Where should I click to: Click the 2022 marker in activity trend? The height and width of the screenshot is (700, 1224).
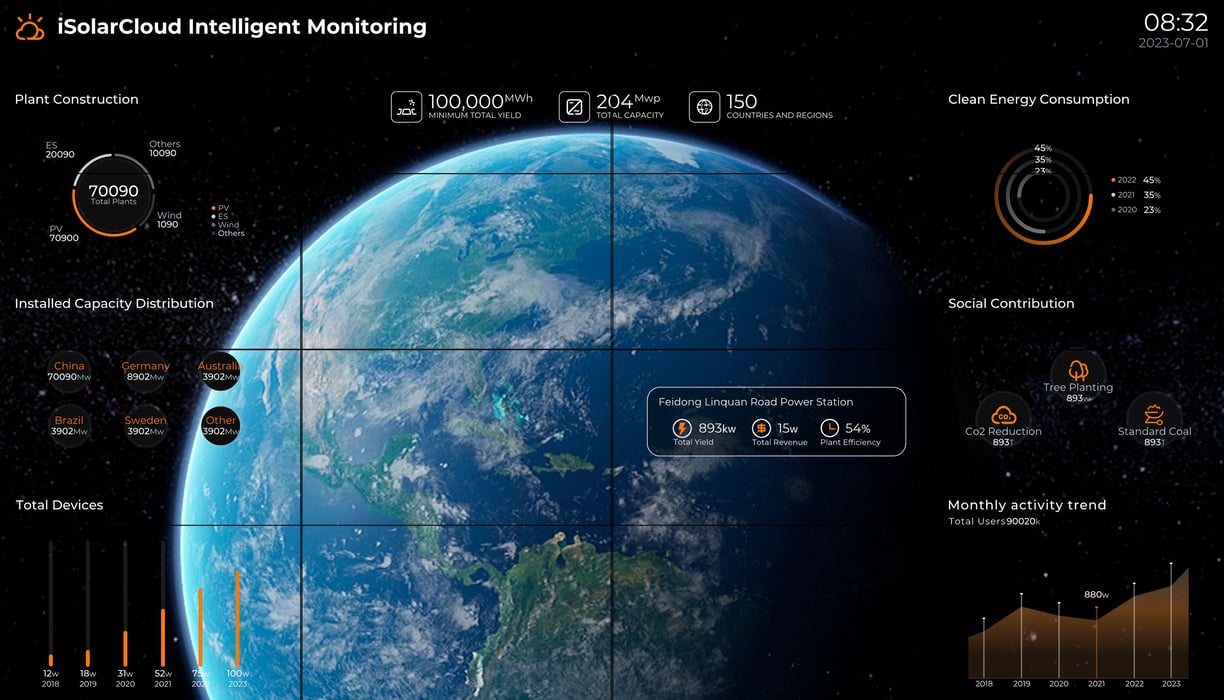tap(1134, 630)
